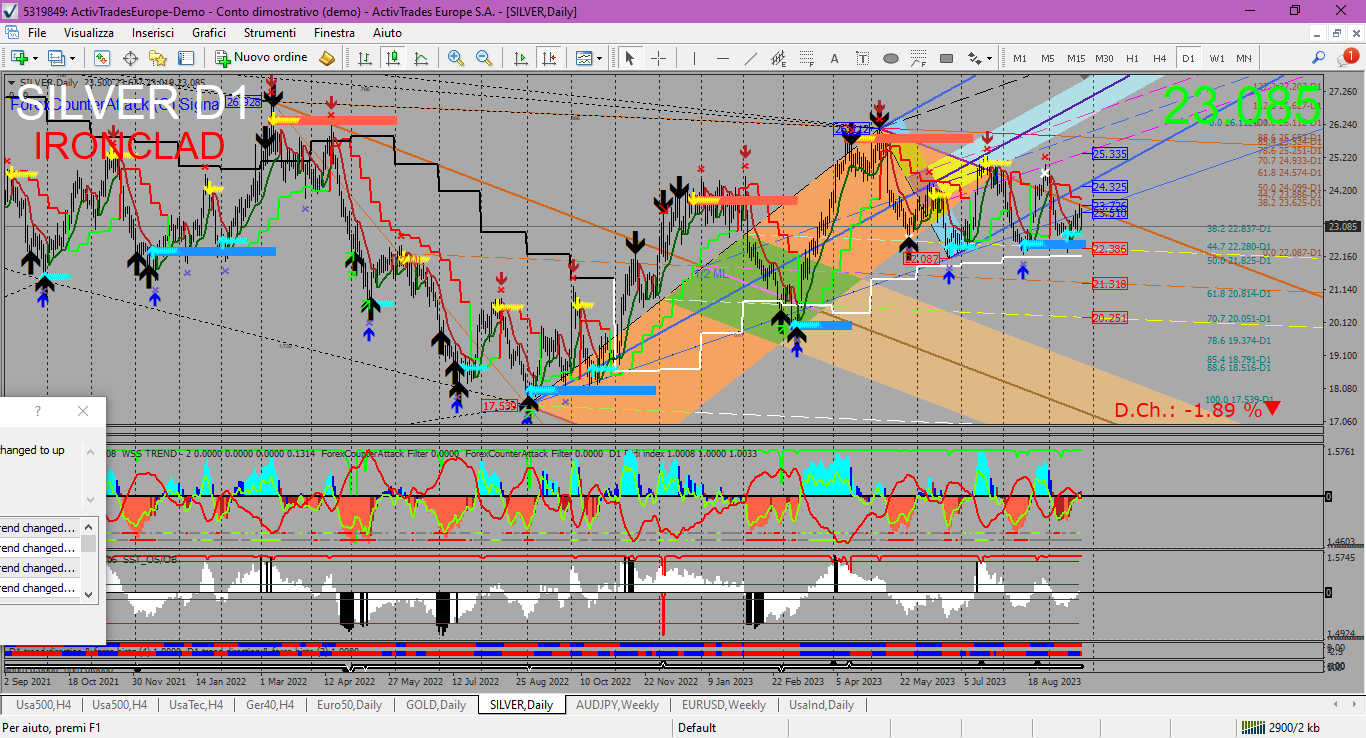Expand the arrows objects dropdown arrow
This screenshot has width=1366, height=738.
[991, 58]
